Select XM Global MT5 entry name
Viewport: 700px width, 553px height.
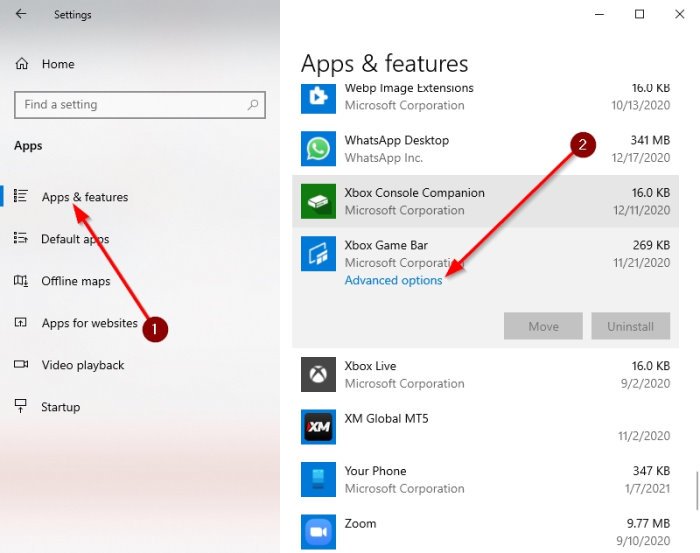click(386, 418)
